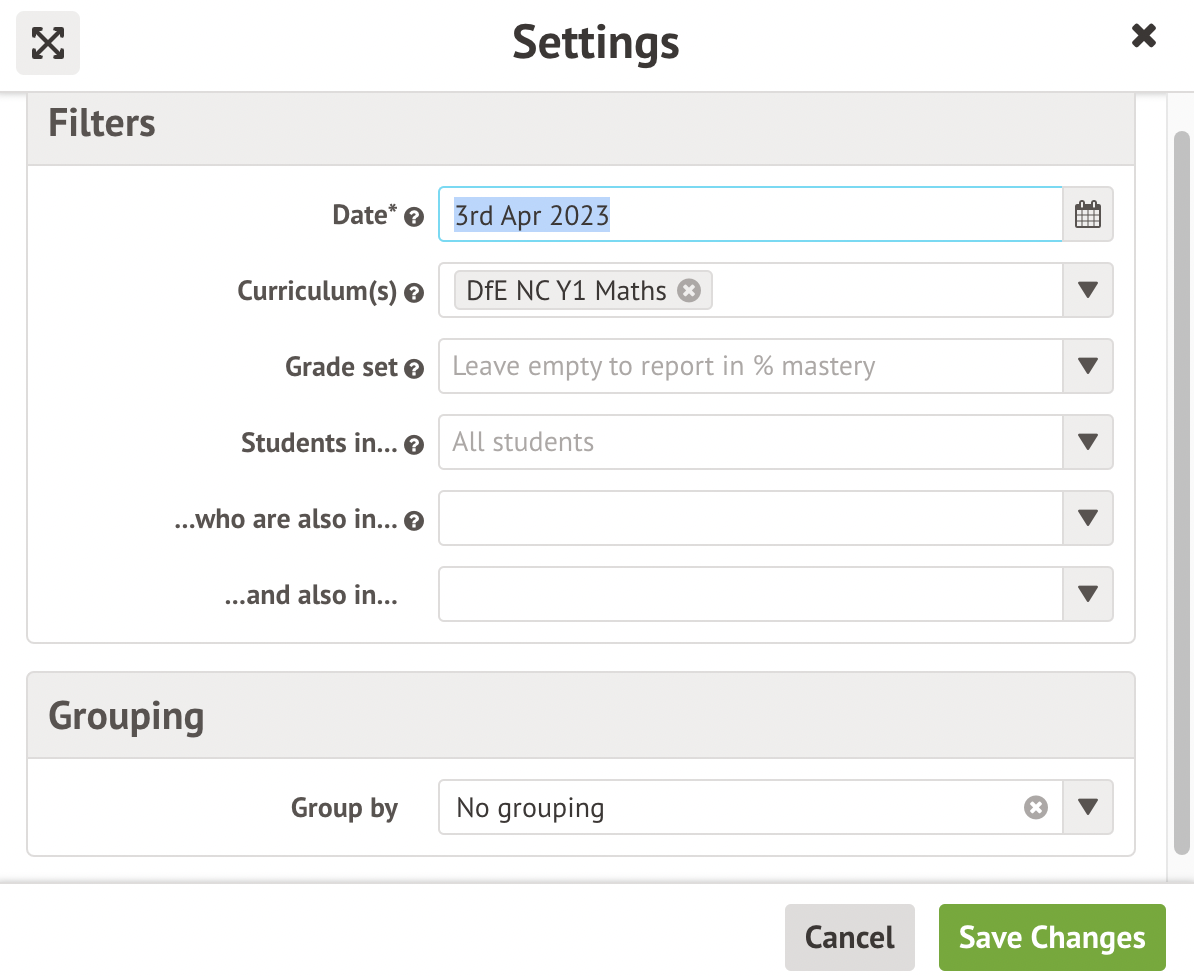The height and width of the screenshot is (976, 1194).
Task: Click the Grade set help icon
Action: (413, 369)
